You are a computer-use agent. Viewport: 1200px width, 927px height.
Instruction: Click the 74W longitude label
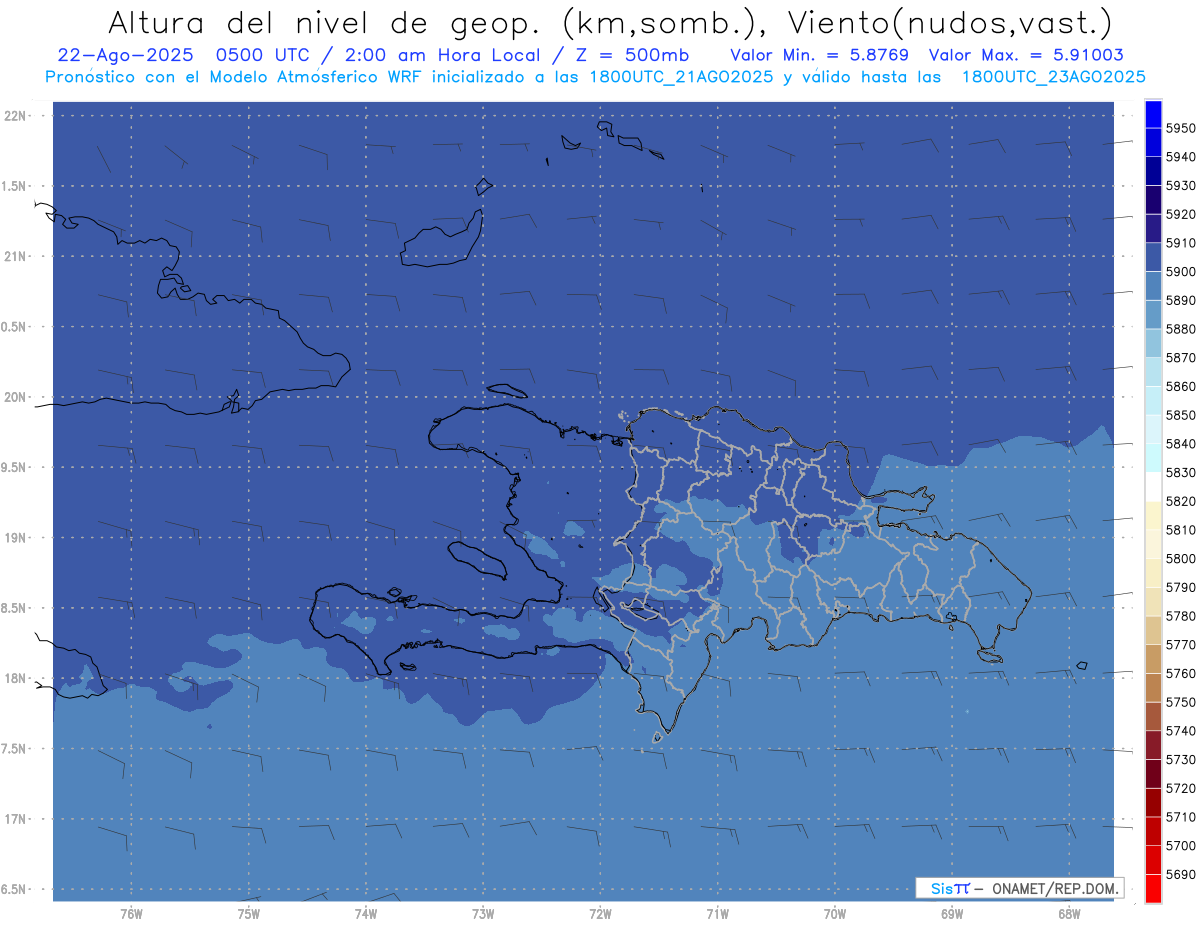pos(365,914)
